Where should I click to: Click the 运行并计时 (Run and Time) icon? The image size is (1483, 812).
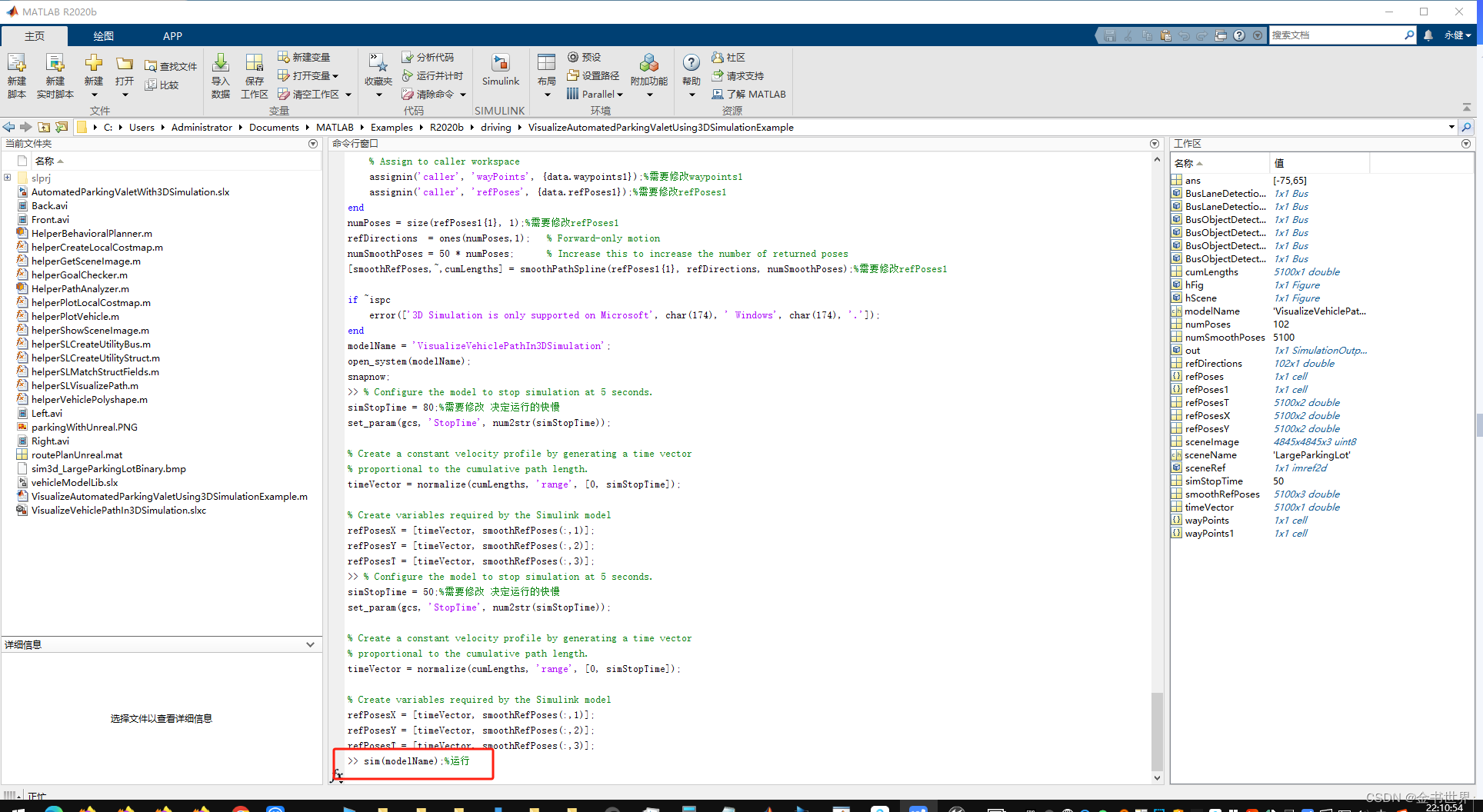pos(432,75)
